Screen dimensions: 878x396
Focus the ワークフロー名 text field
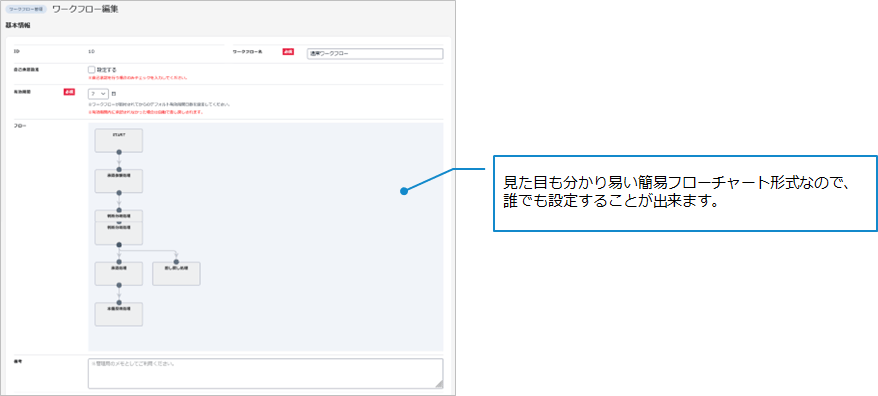[x=375, y=54]
